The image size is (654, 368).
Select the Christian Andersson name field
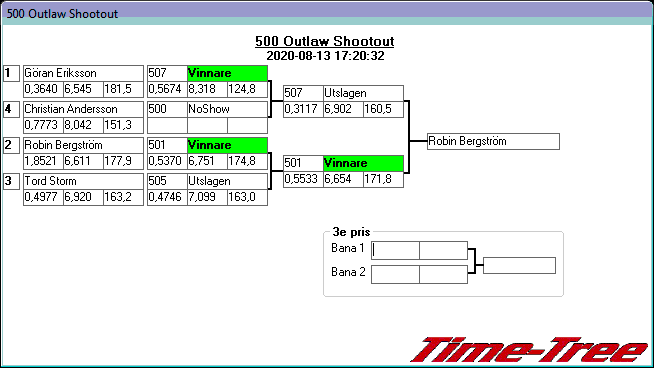pos(83,109)
